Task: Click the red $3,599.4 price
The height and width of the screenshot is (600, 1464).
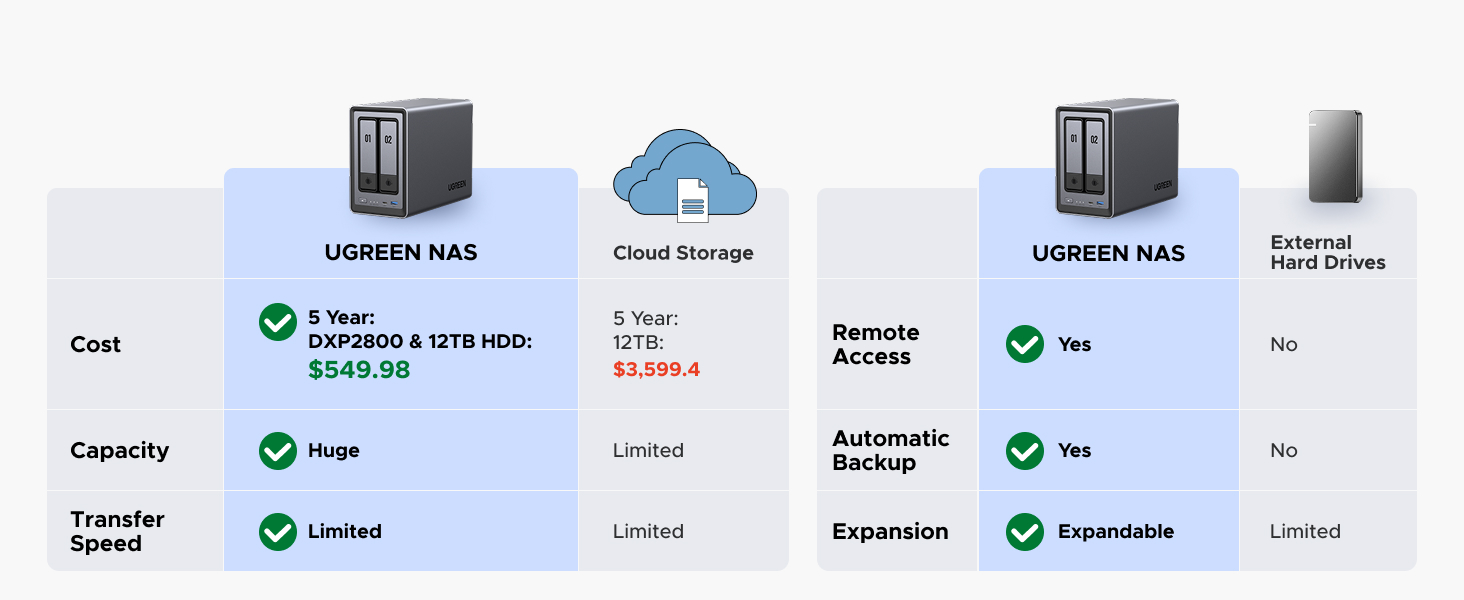Action: tap(656, 370)
